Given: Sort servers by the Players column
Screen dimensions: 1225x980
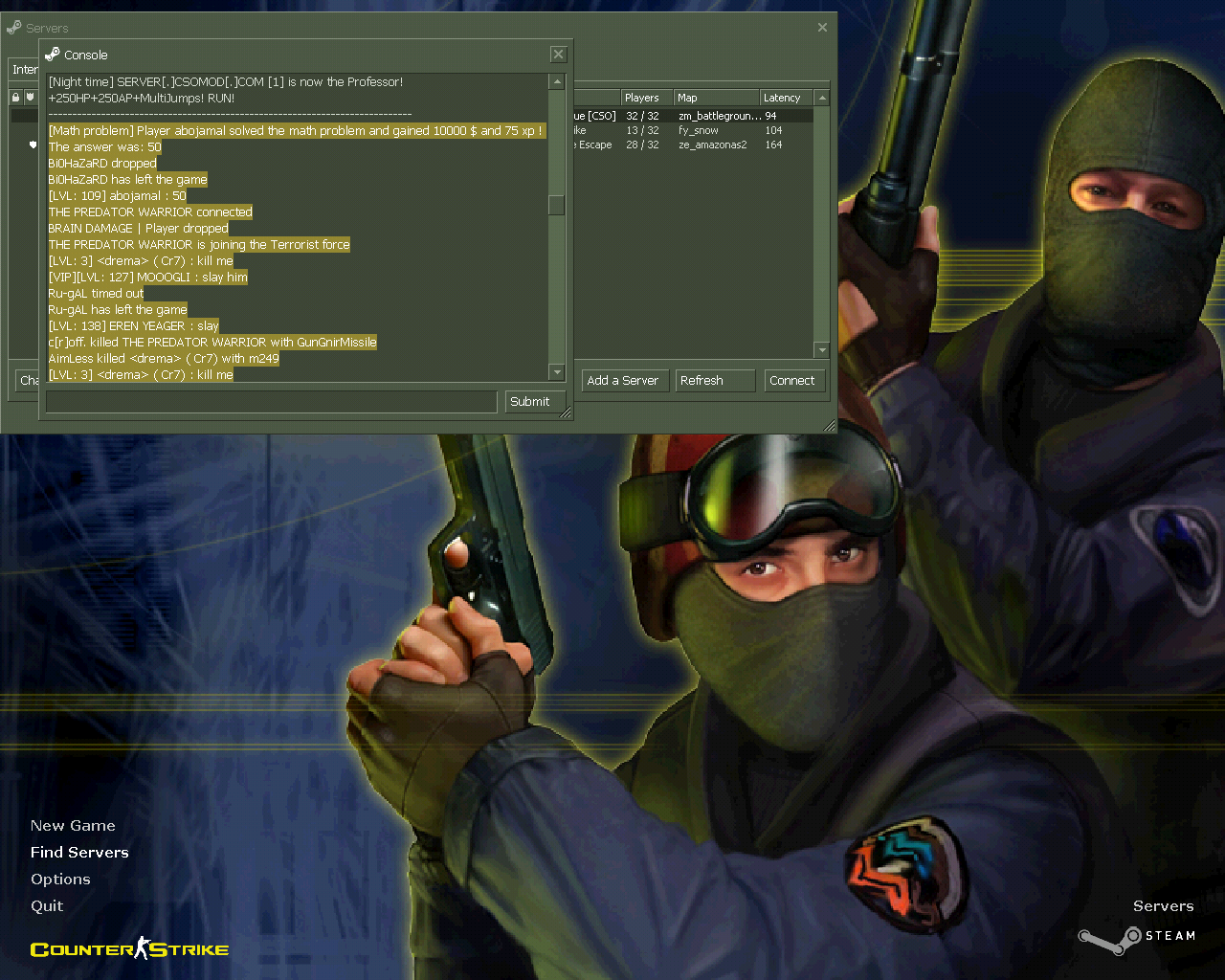Looking at the screenshot, I should tap(645, 98).
